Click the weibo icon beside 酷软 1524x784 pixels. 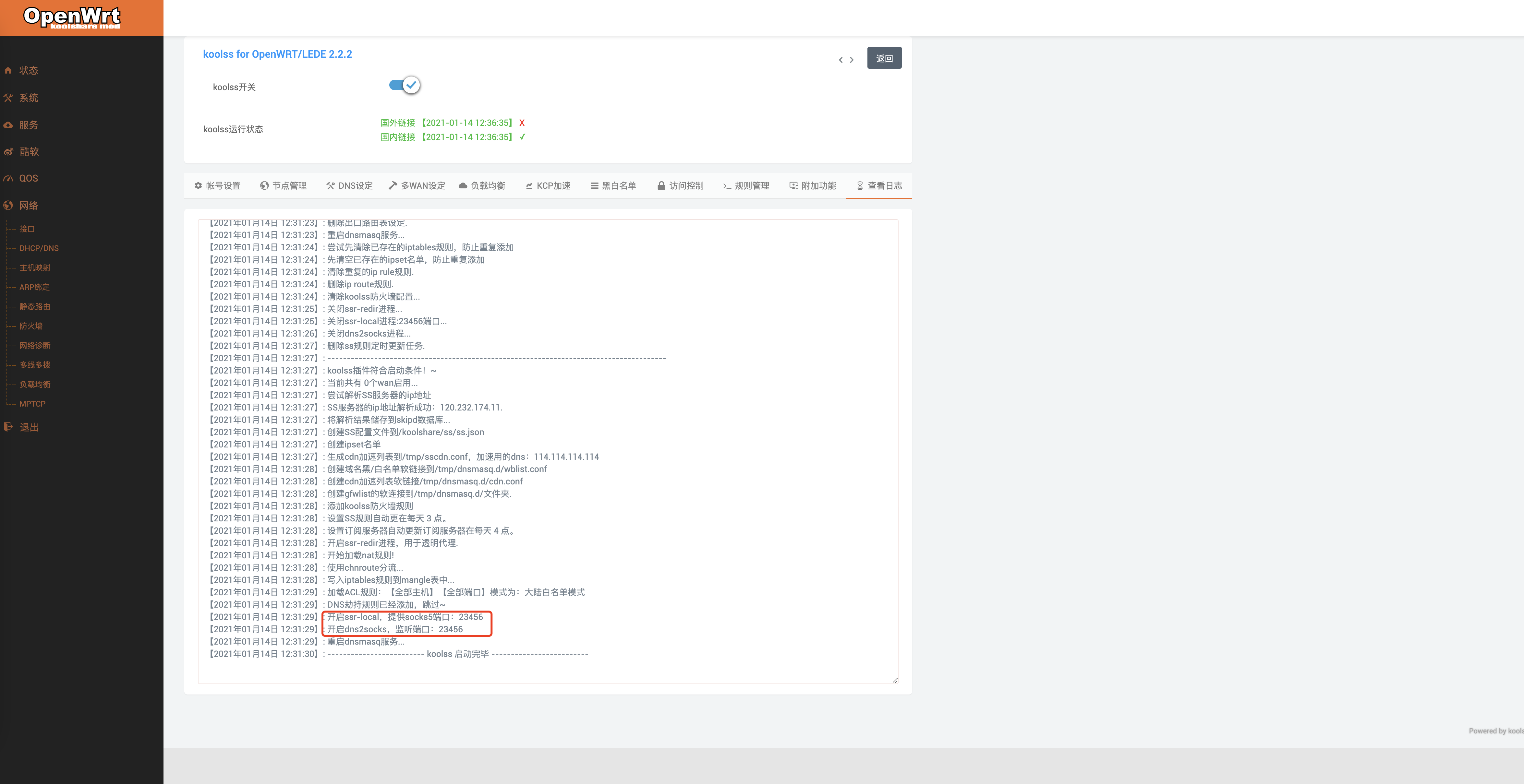[8, 151]
